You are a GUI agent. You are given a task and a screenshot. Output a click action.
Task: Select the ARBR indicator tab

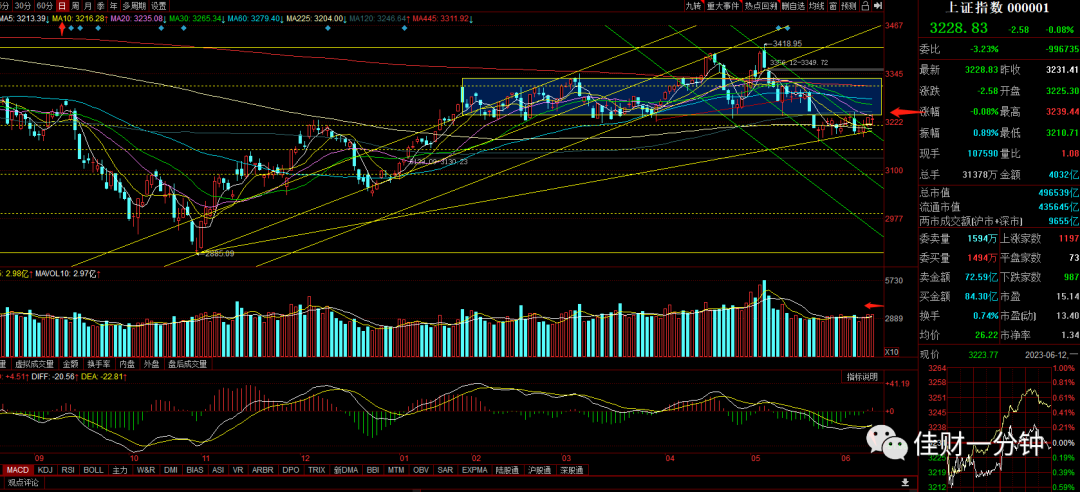click(x=263, y=470)
